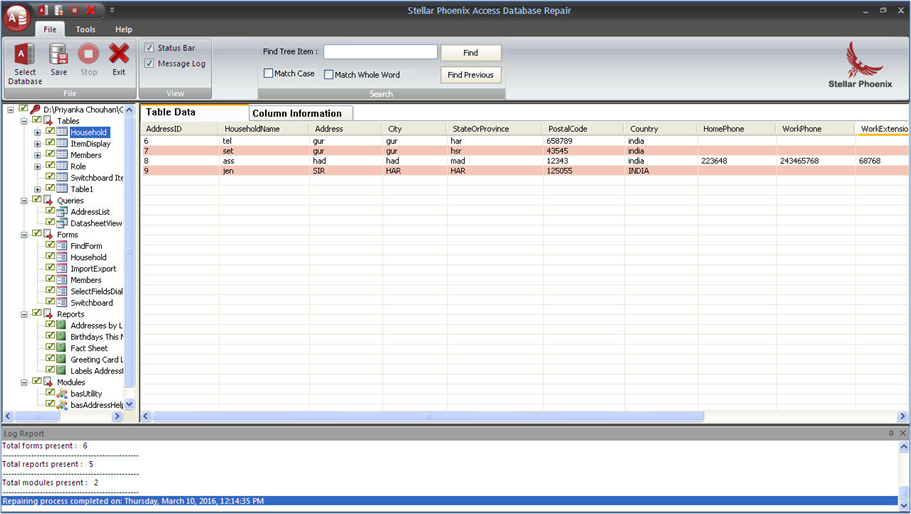Click the Switchboard form icon
The height and width of the screenshot is (514, 911).
(62, 303)
